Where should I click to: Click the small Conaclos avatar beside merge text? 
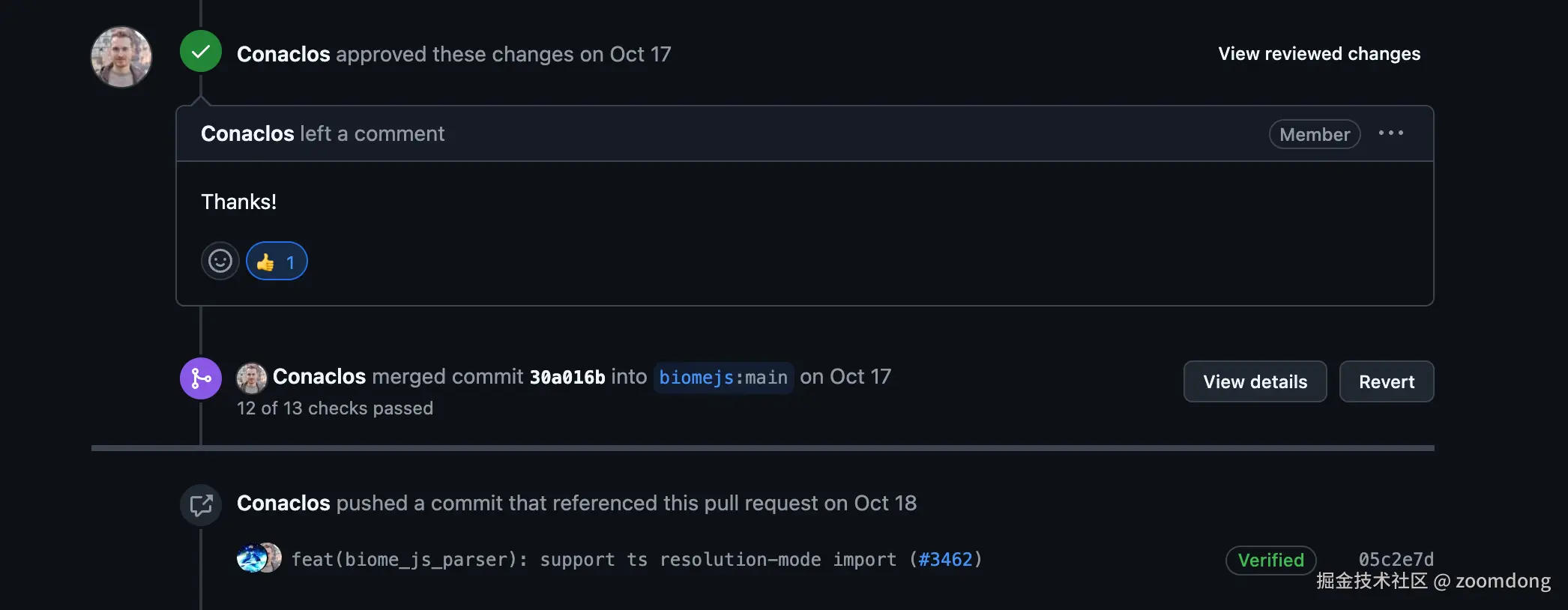(x=252, y=378)
